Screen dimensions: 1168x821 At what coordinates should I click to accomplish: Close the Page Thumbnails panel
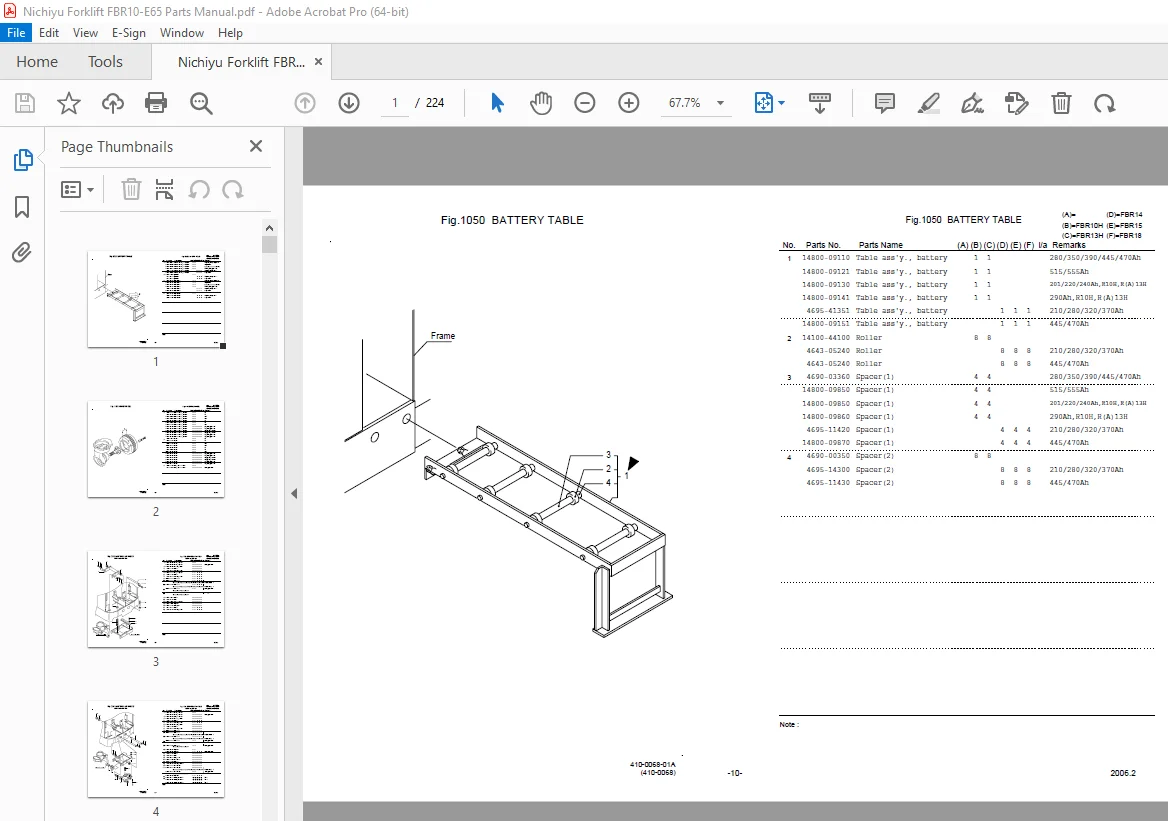point(256,146)
